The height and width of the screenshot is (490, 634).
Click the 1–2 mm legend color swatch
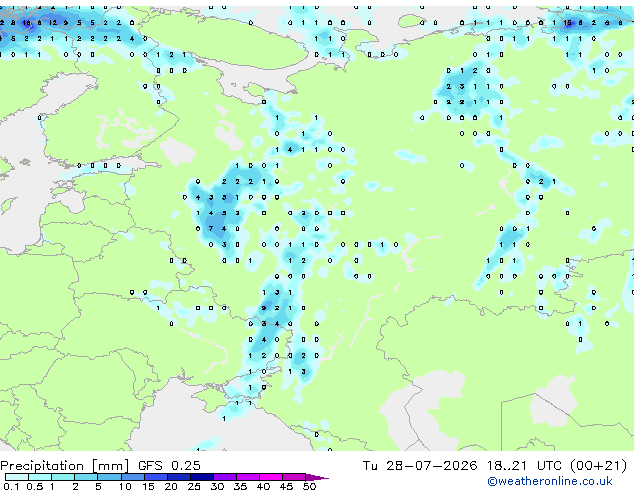pos(63,477)
